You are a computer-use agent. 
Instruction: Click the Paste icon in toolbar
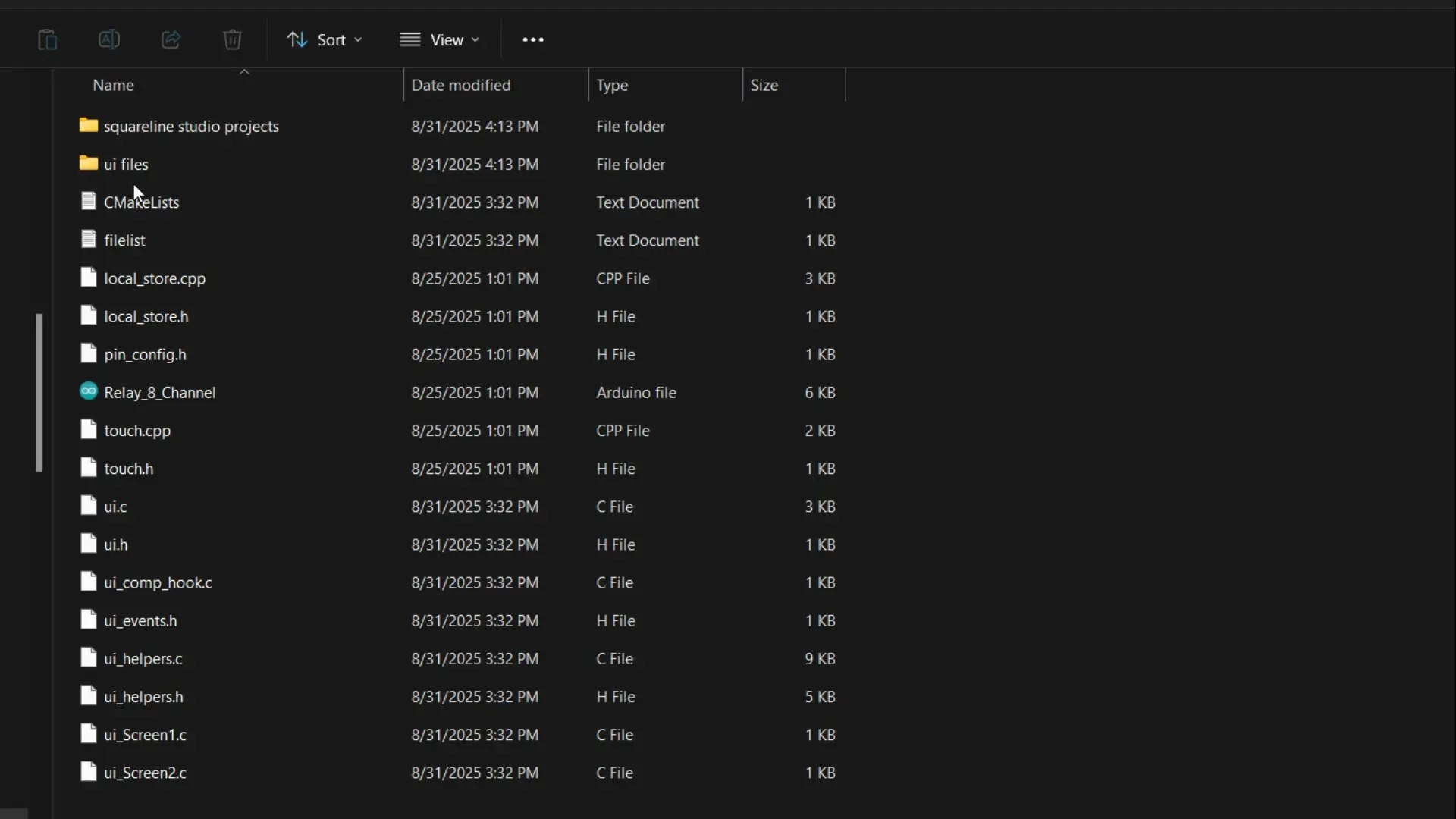47,39
